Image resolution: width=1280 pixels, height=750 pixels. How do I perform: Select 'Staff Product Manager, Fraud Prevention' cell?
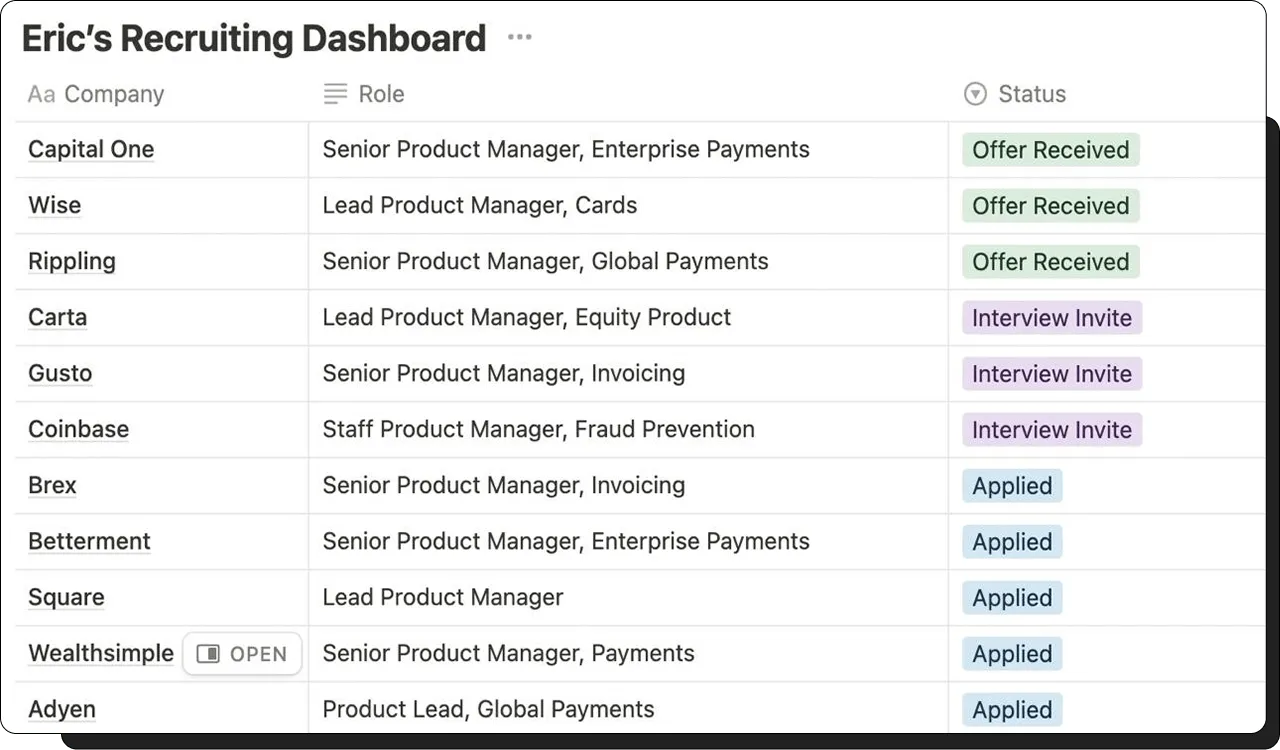(x=628, y=430)
